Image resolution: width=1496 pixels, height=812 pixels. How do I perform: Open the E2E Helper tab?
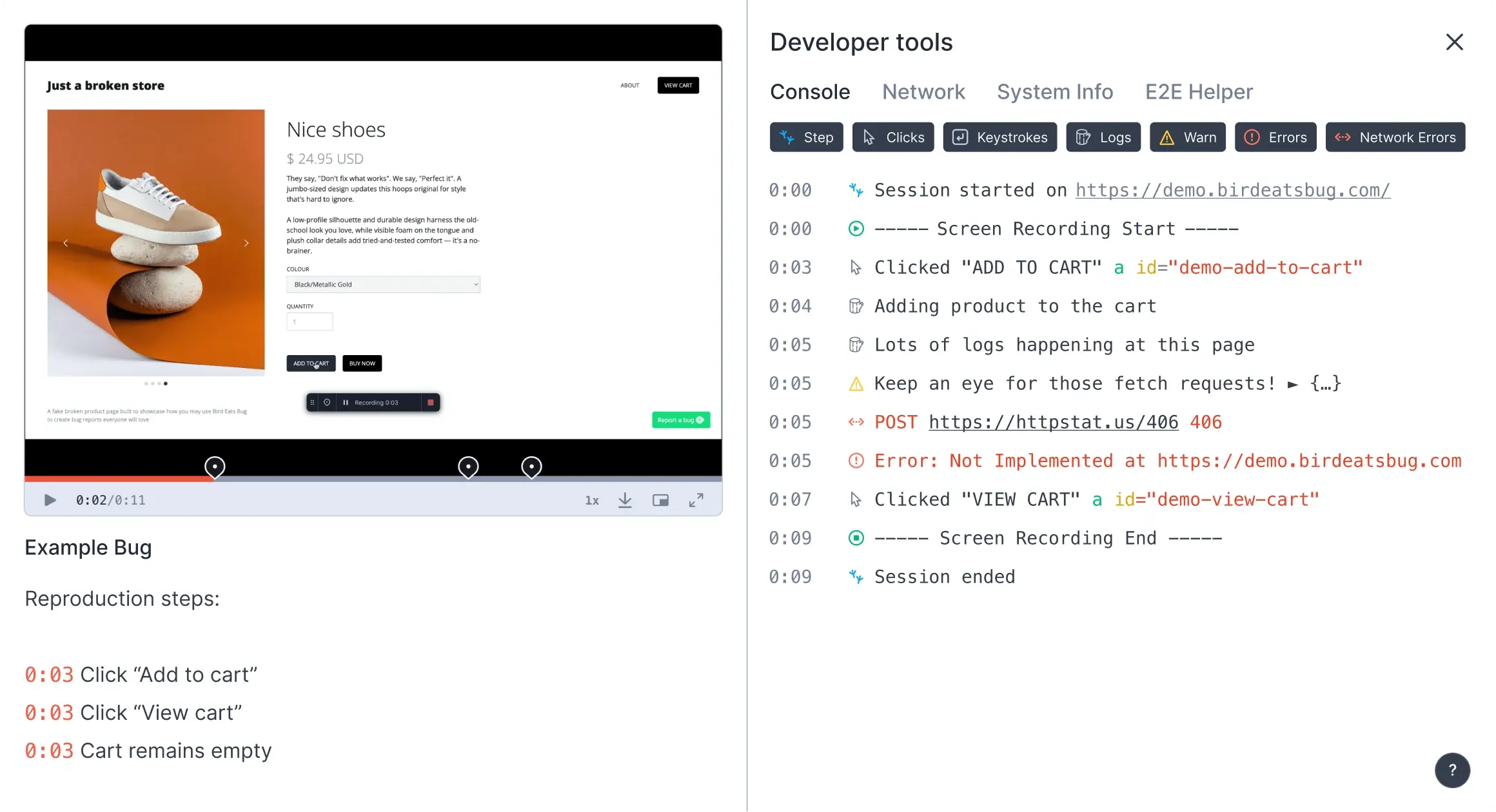[1199, 92]
